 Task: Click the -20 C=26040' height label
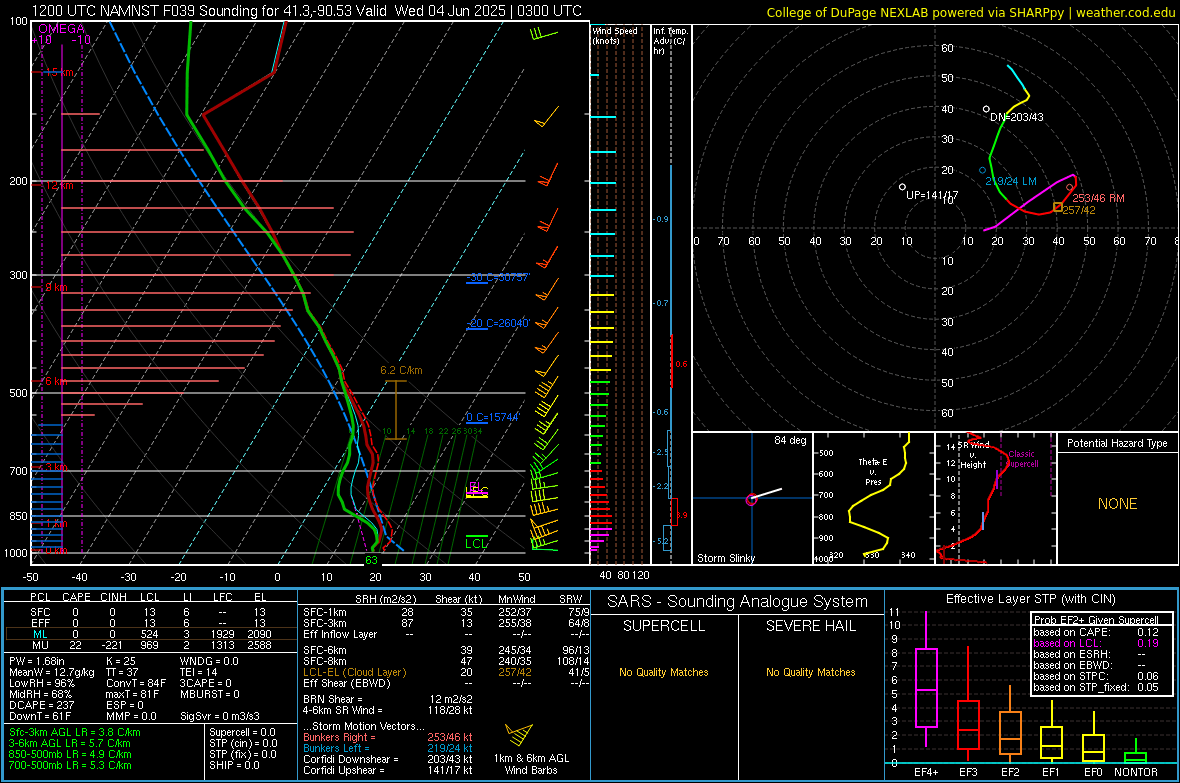498,323
